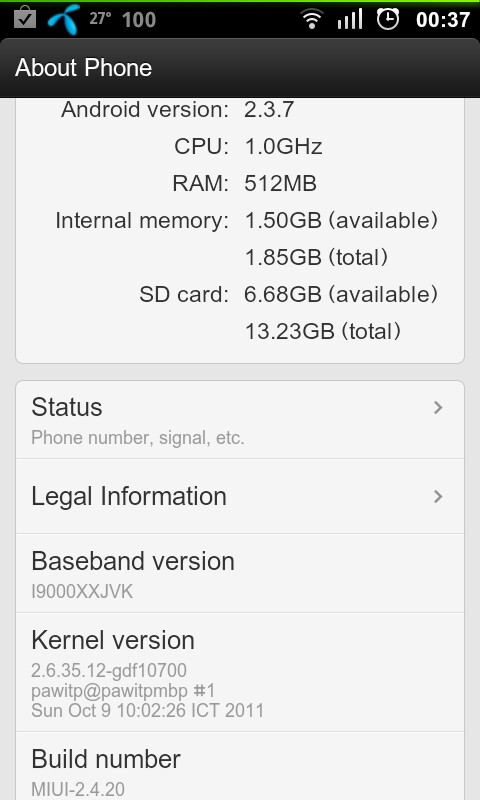Tap the About Phone title bar
This screenshot has height=800, width=480.
pos(240,67)
